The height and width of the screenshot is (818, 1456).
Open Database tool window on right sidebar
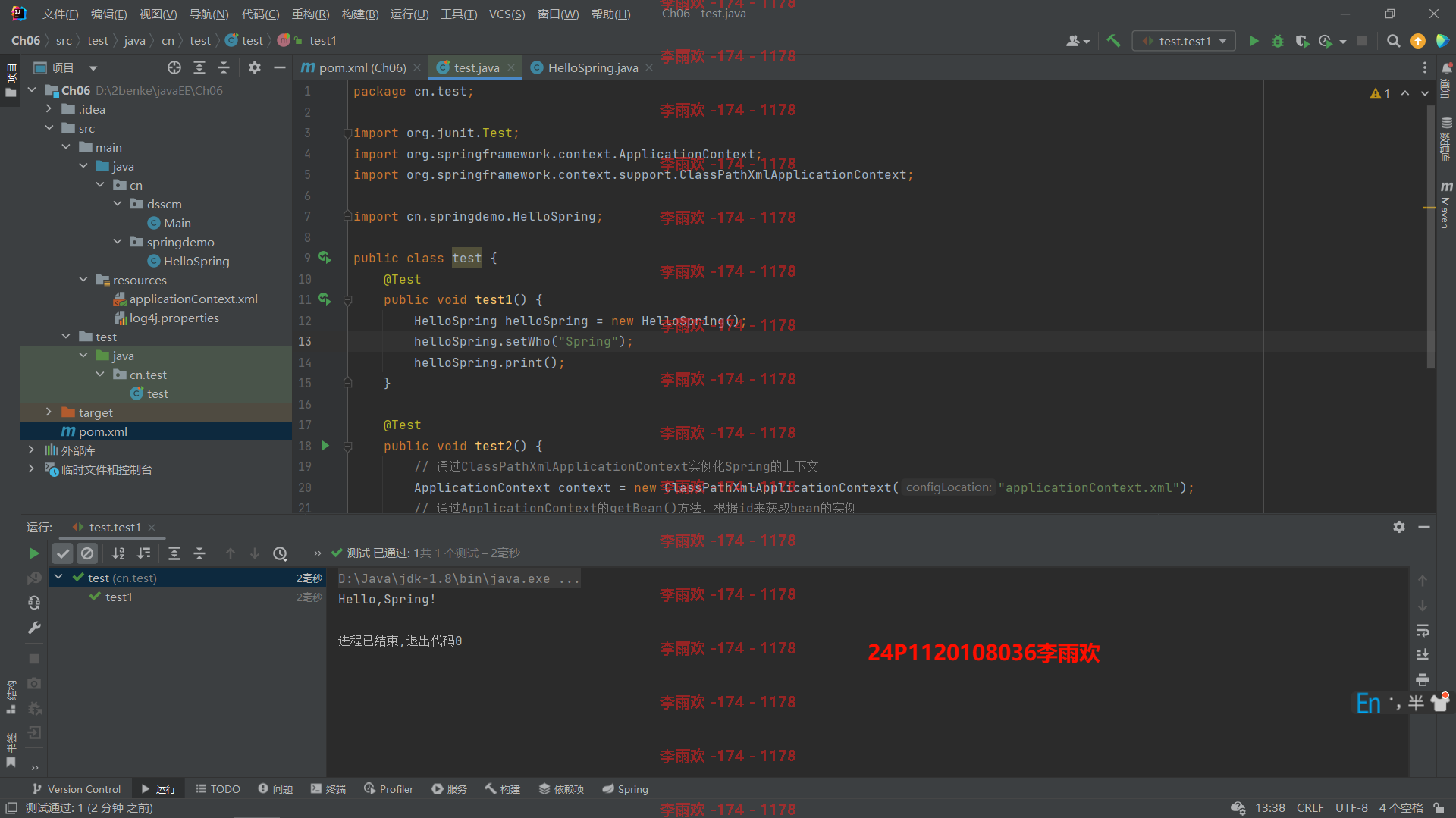1446,139
